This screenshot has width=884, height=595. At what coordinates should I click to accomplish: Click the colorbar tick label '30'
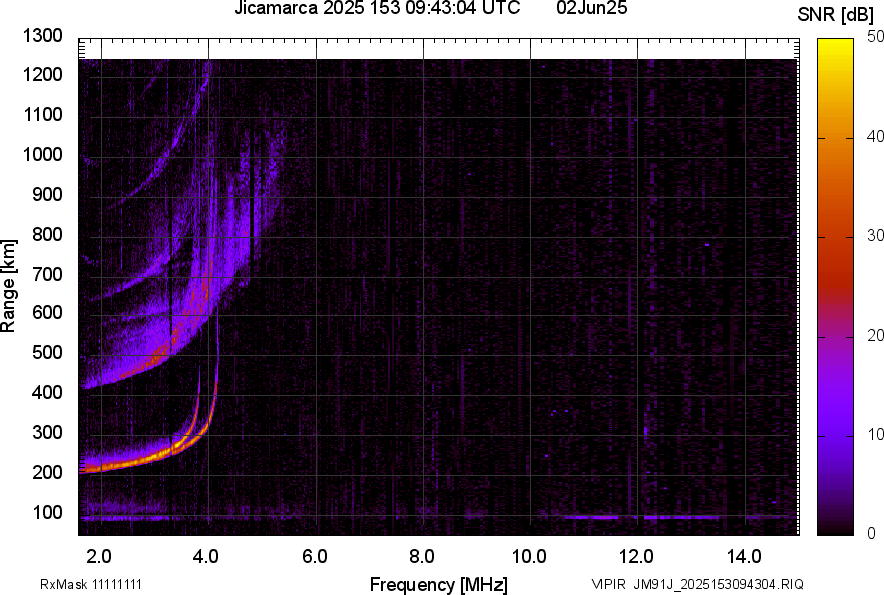click(875, 236)
